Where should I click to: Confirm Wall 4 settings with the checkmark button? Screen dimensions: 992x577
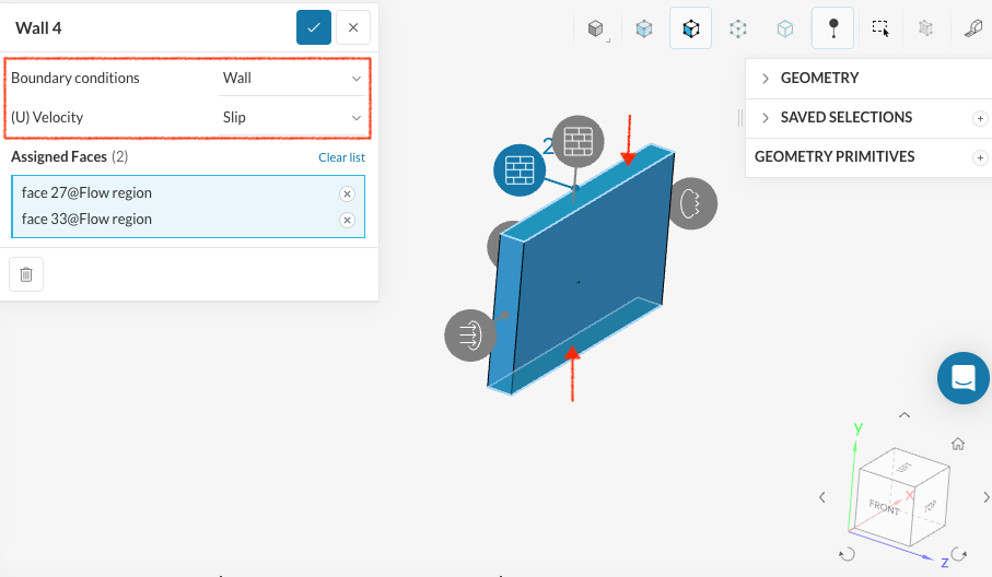click(313, 28)
